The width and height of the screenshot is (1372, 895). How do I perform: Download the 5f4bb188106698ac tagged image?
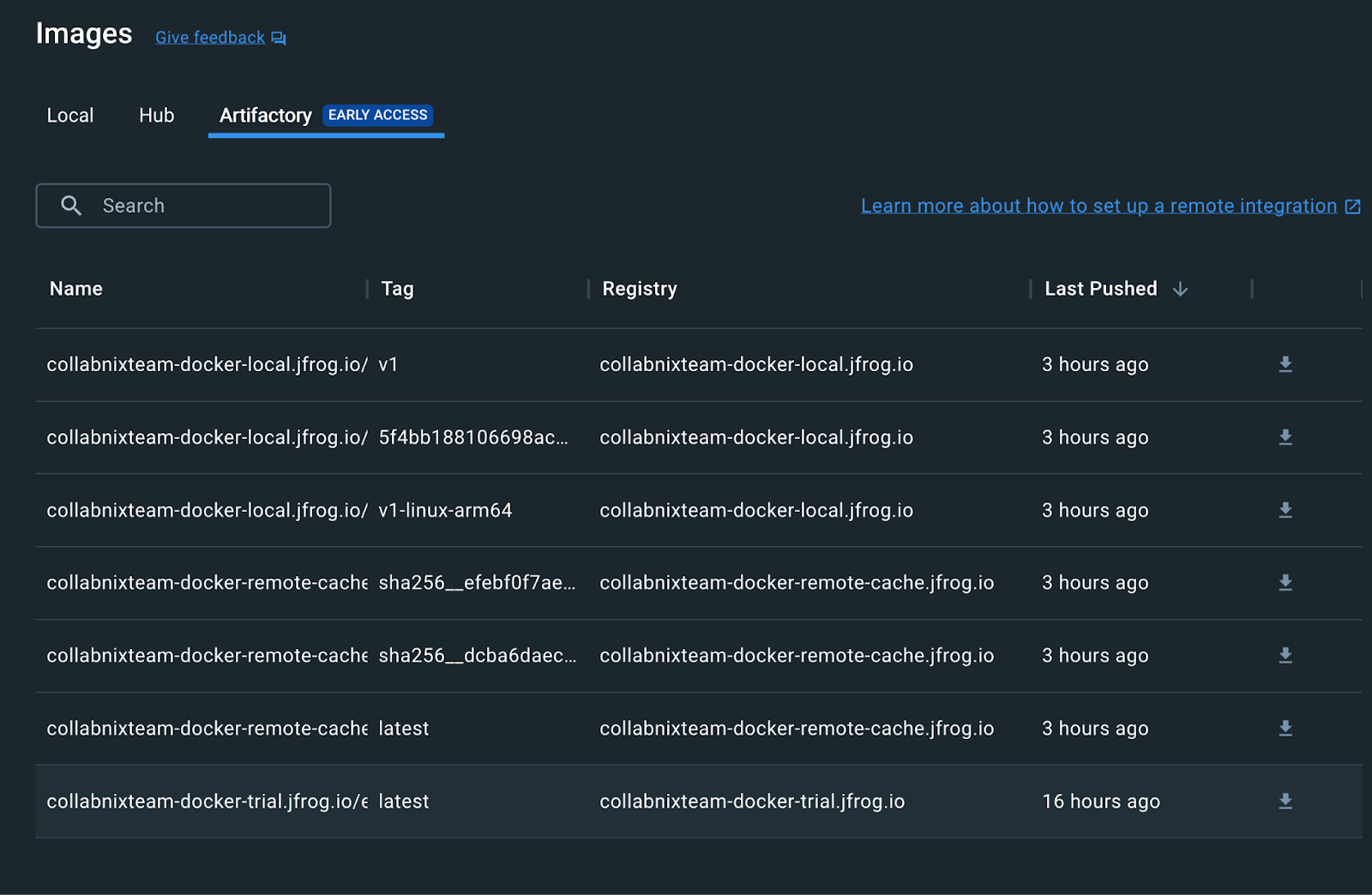[x=1285, y=437]
